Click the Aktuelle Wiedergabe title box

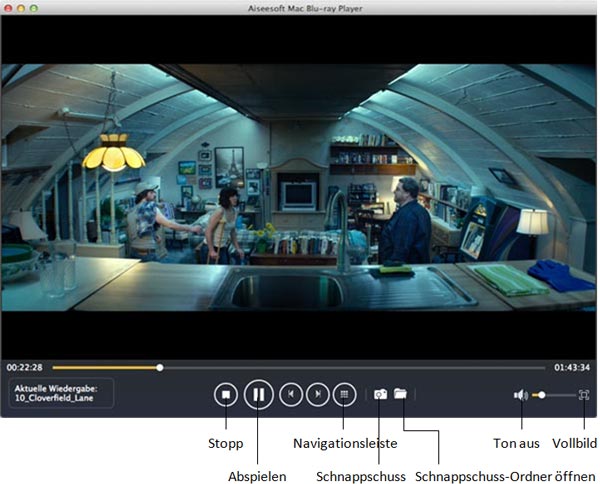(x=61, y=393)
